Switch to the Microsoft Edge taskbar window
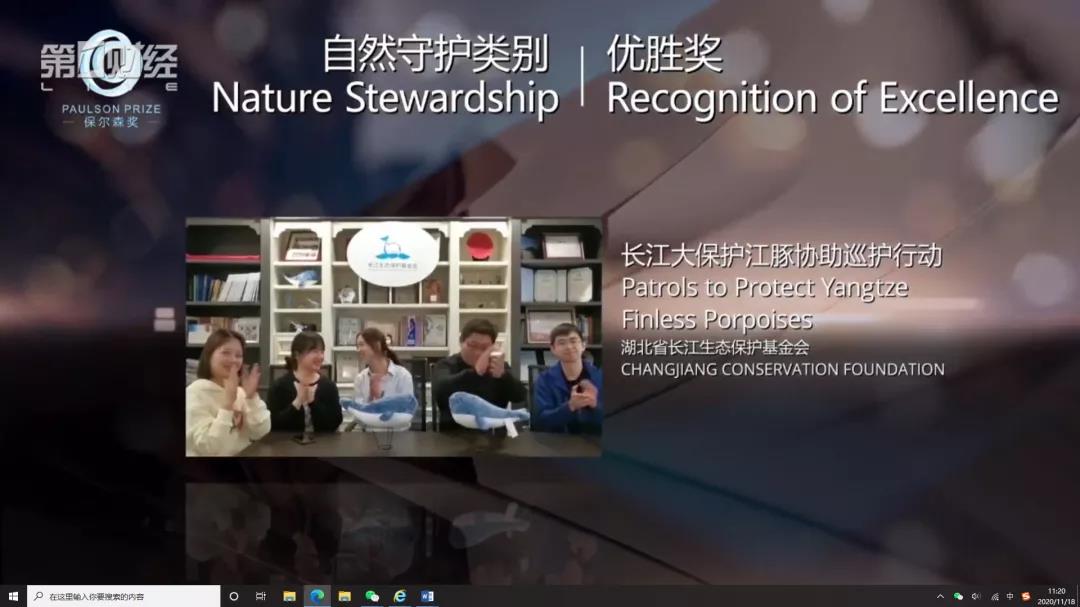The image size is (1080, 607). click(317, 596)
